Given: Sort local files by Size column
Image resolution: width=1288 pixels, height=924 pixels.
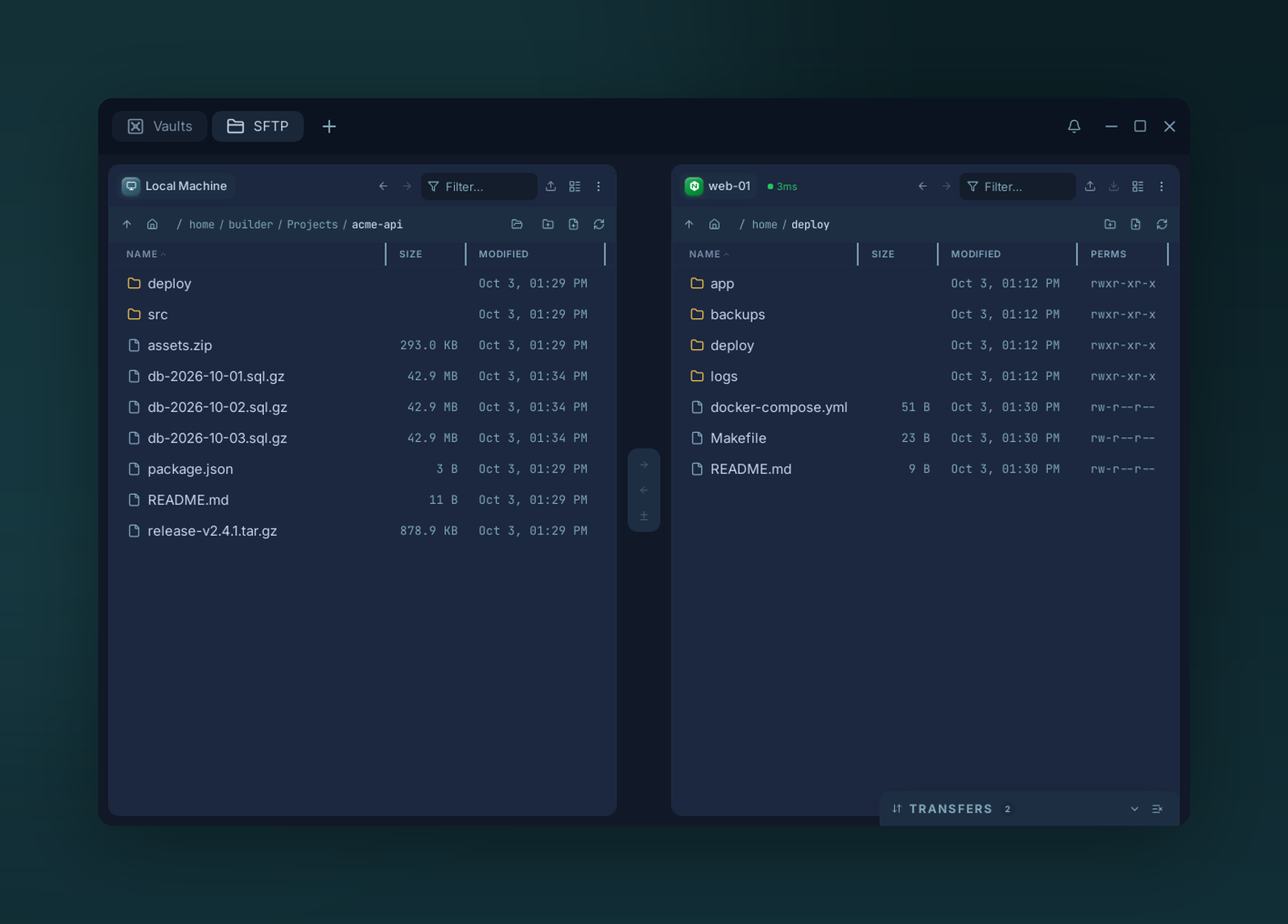Looking at the screenshot, I should (x=411, y=254).
